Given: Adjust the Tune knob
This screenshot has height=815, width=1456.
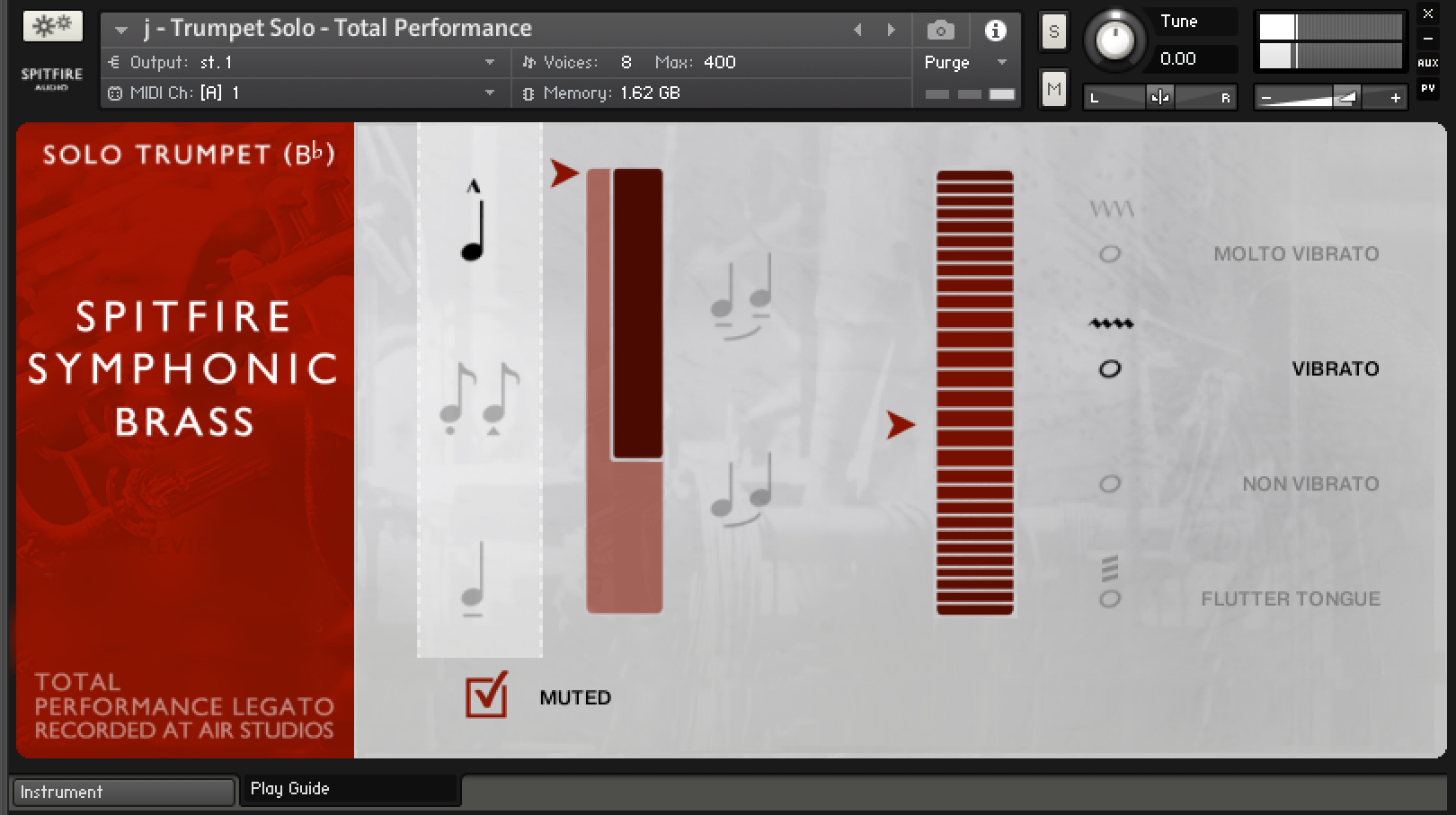Looking at the screenshot, I should [x=1115, y=40].
